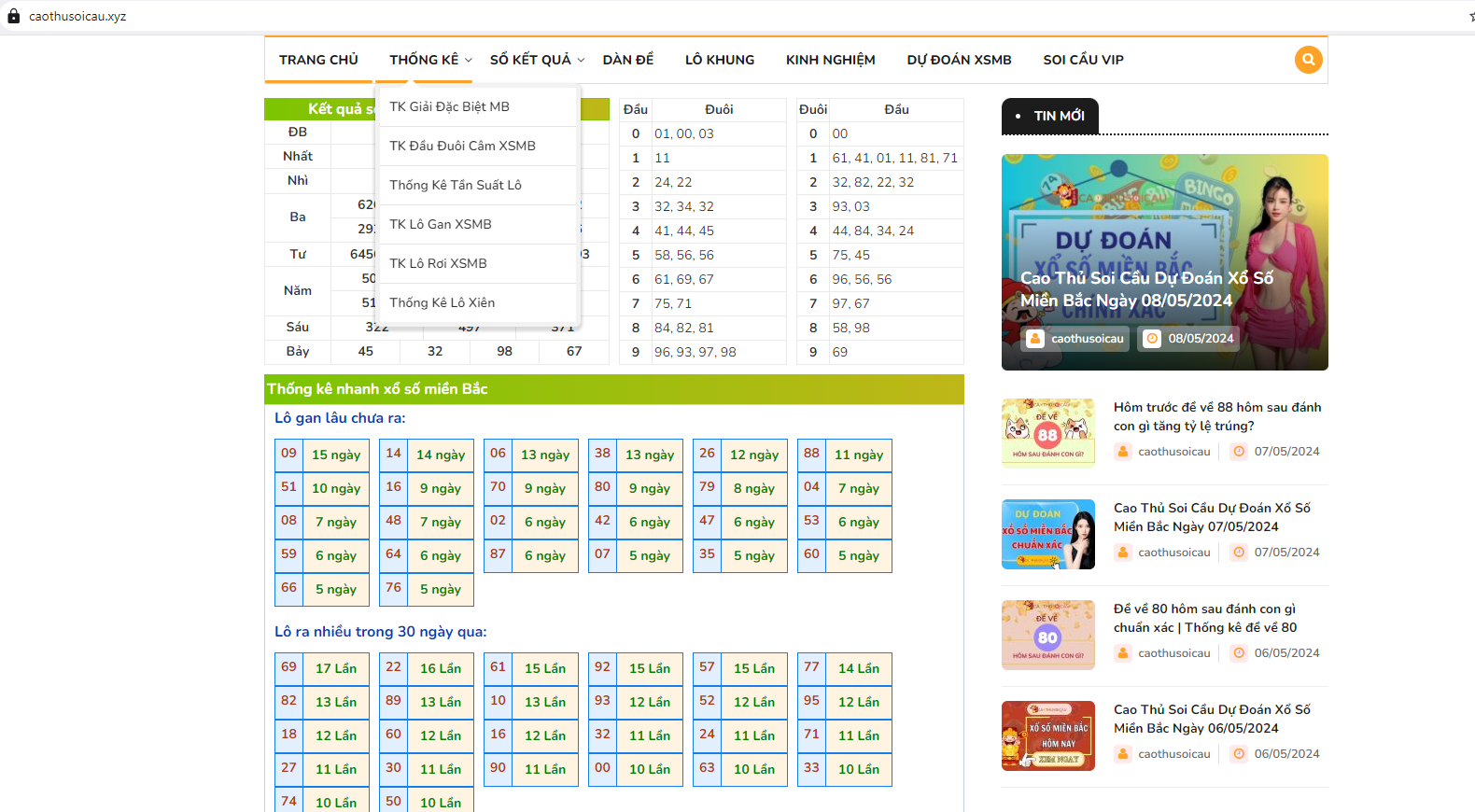Click the orange search icon
Screen dimensions: 1475x812
point(1308,60)
